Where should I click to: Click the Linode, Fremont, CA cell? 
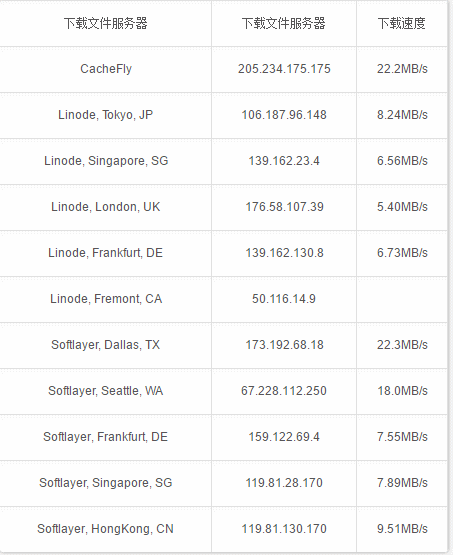(x=106, y=299)
